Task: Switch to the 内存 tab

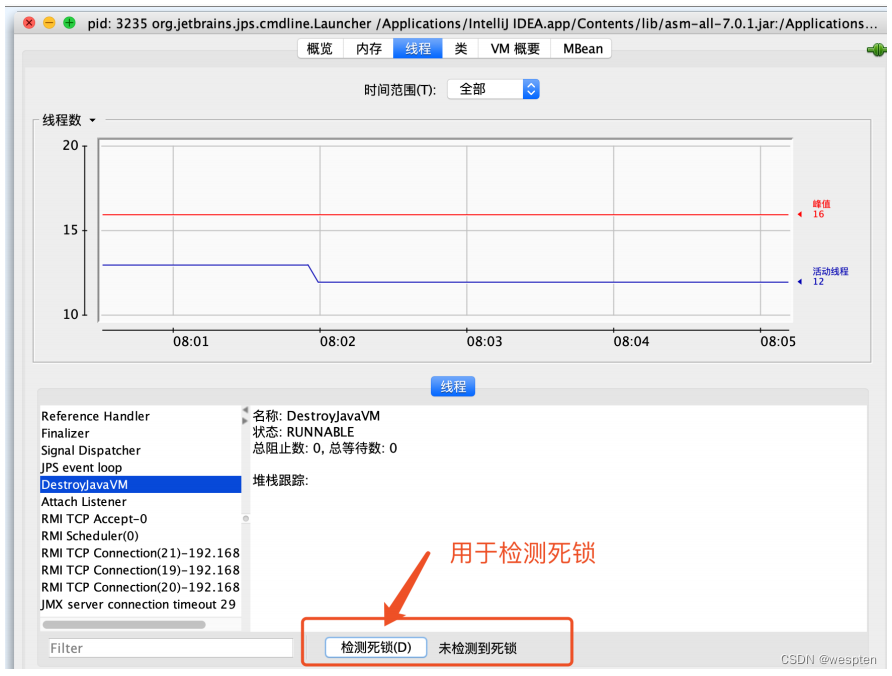Action: pyautogui.click(x=369, y=49)
